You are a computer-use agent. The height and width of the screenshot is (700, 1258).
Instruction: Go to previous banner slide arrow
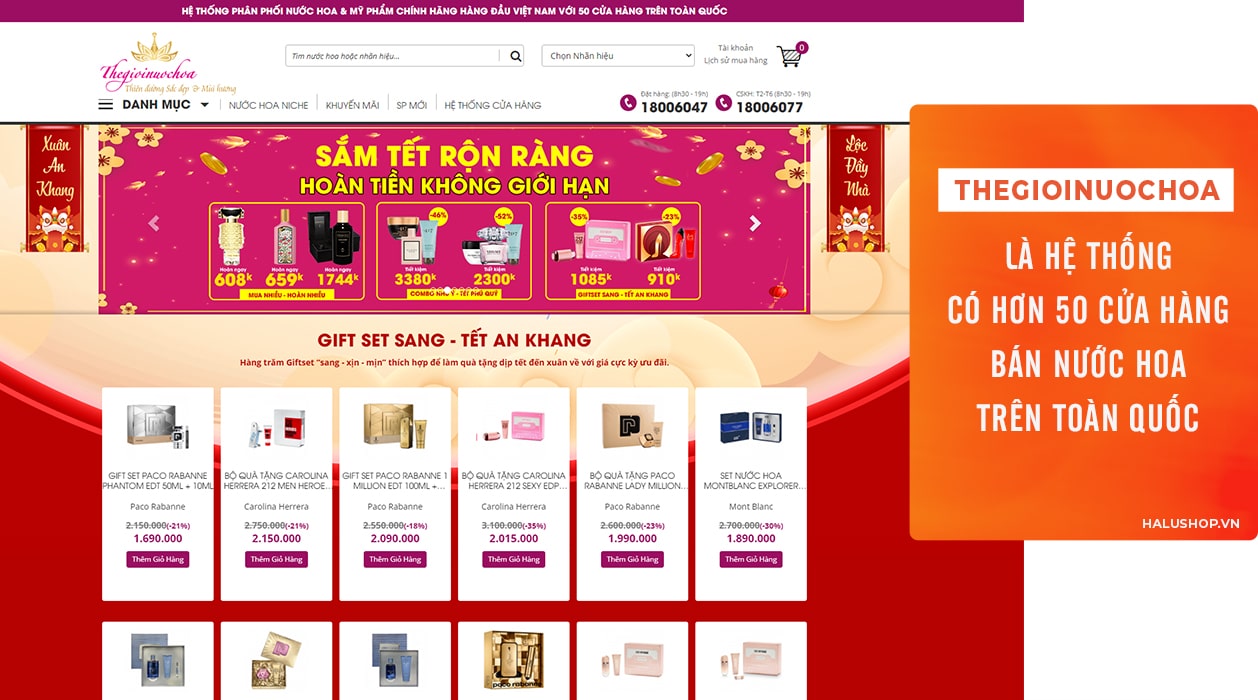point(154,224)
